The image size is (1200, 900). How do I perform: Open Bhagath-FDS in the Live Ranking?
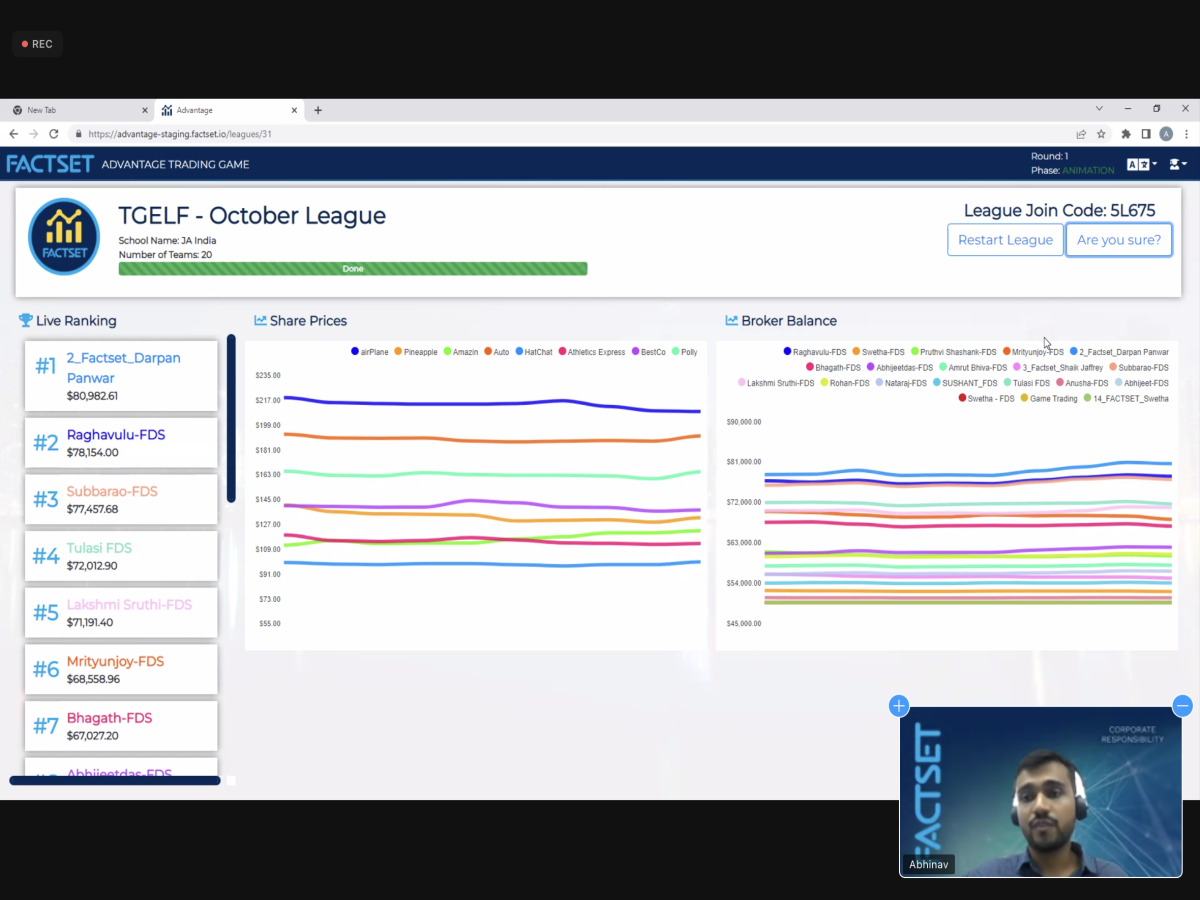121,726
